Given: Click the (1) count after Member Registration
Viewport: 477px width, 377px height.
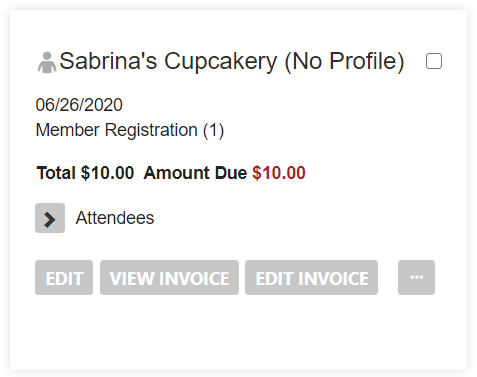Looking at the screenshot, I should (x=213, y=130).
